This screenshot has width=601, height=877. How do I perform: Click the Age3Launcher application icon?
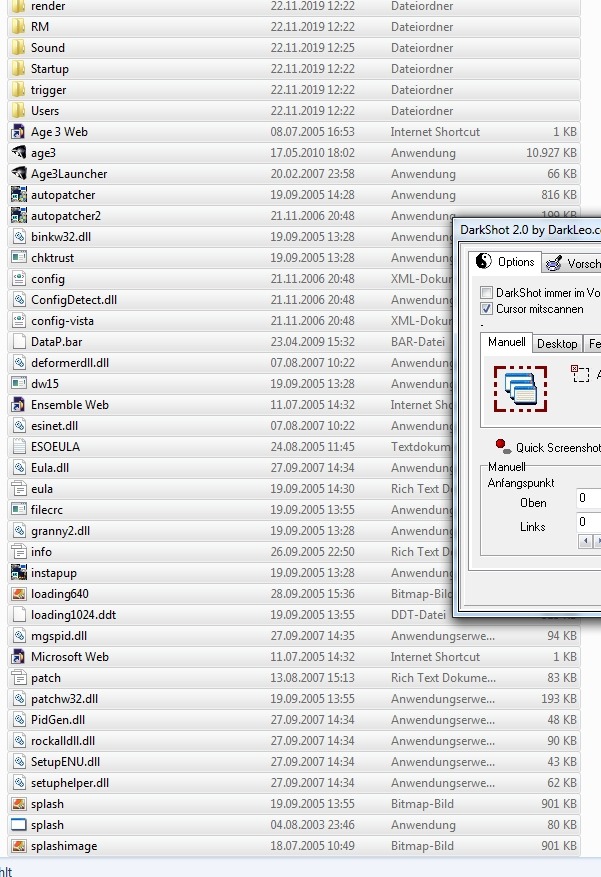coord(18,174)
